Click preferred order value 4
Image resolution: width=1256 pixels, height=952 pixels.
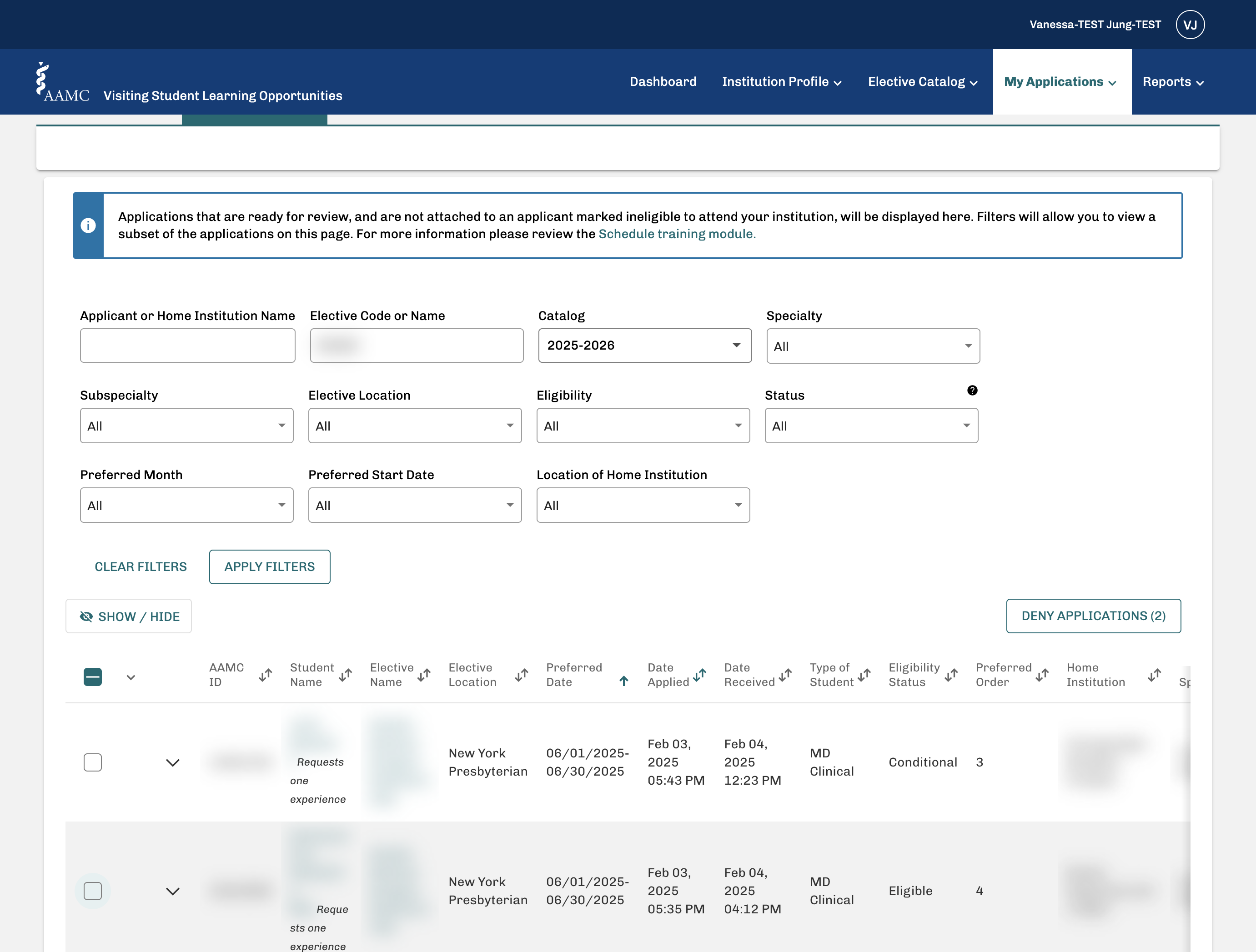point(979,891)
